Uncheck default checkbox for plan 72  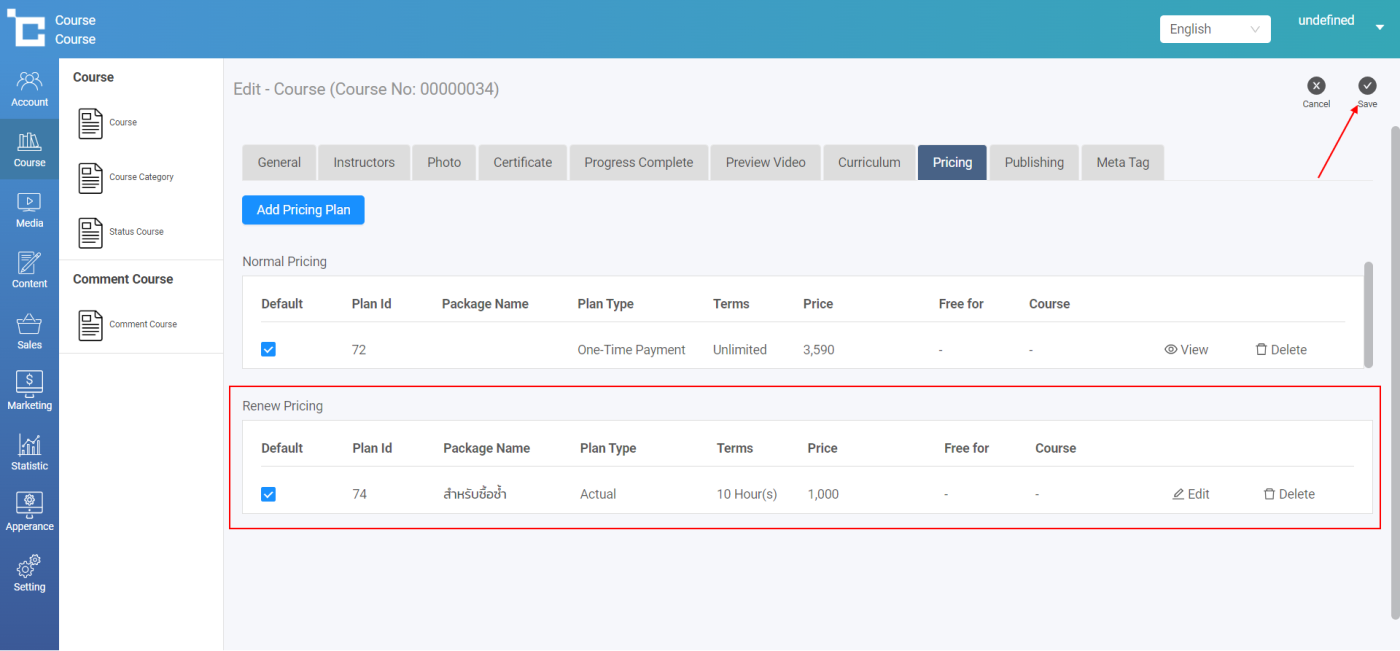point(268,350)
